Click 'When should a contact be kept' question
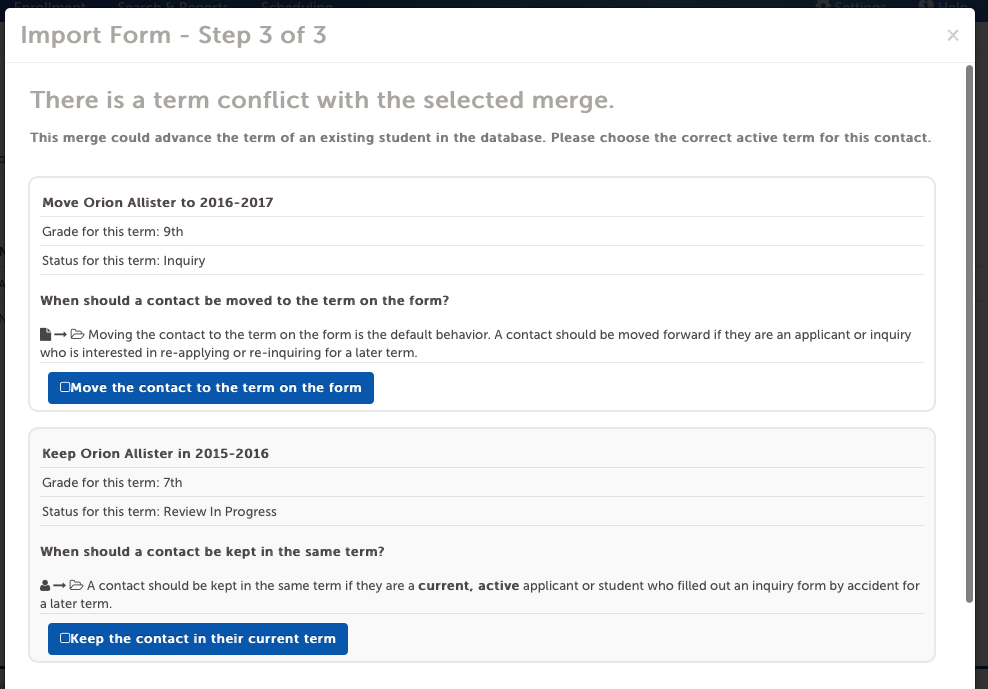988x689 pixels. click(212, 552)
